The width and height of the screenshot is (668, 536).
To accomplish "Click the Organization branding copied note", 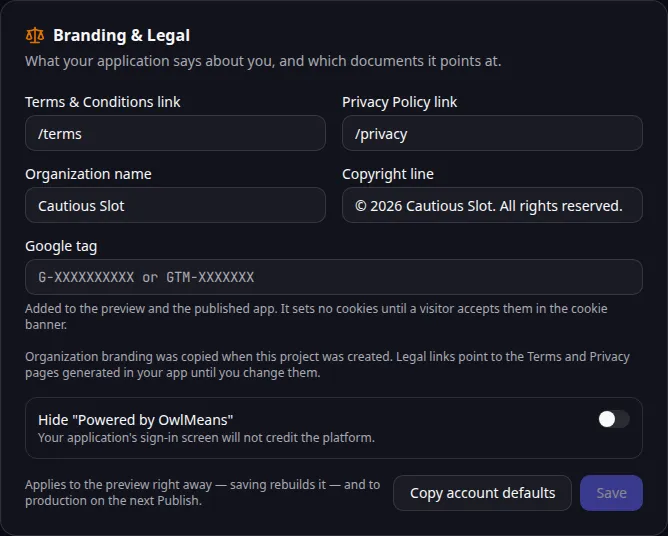I will [x=327, y=365].
